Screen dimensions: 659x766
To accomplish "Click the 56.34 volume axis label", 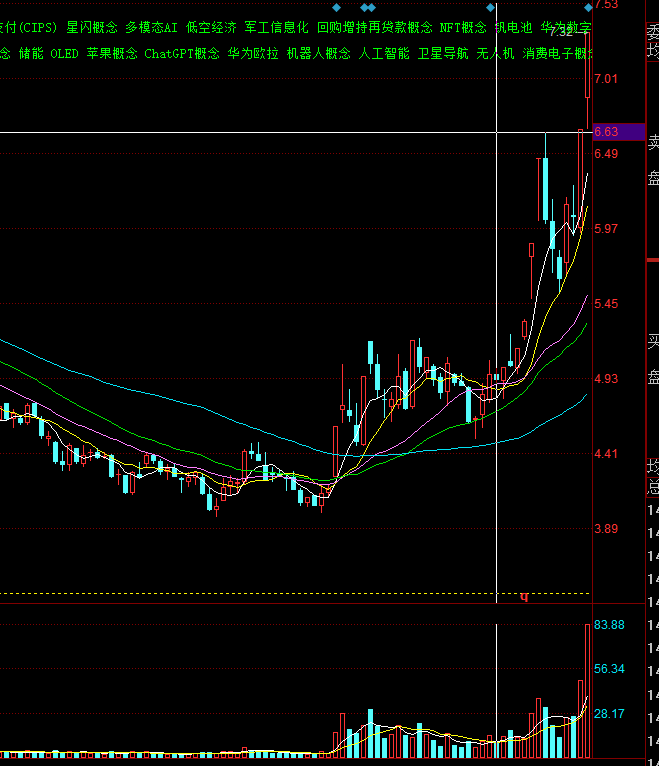I will [609, 669].
